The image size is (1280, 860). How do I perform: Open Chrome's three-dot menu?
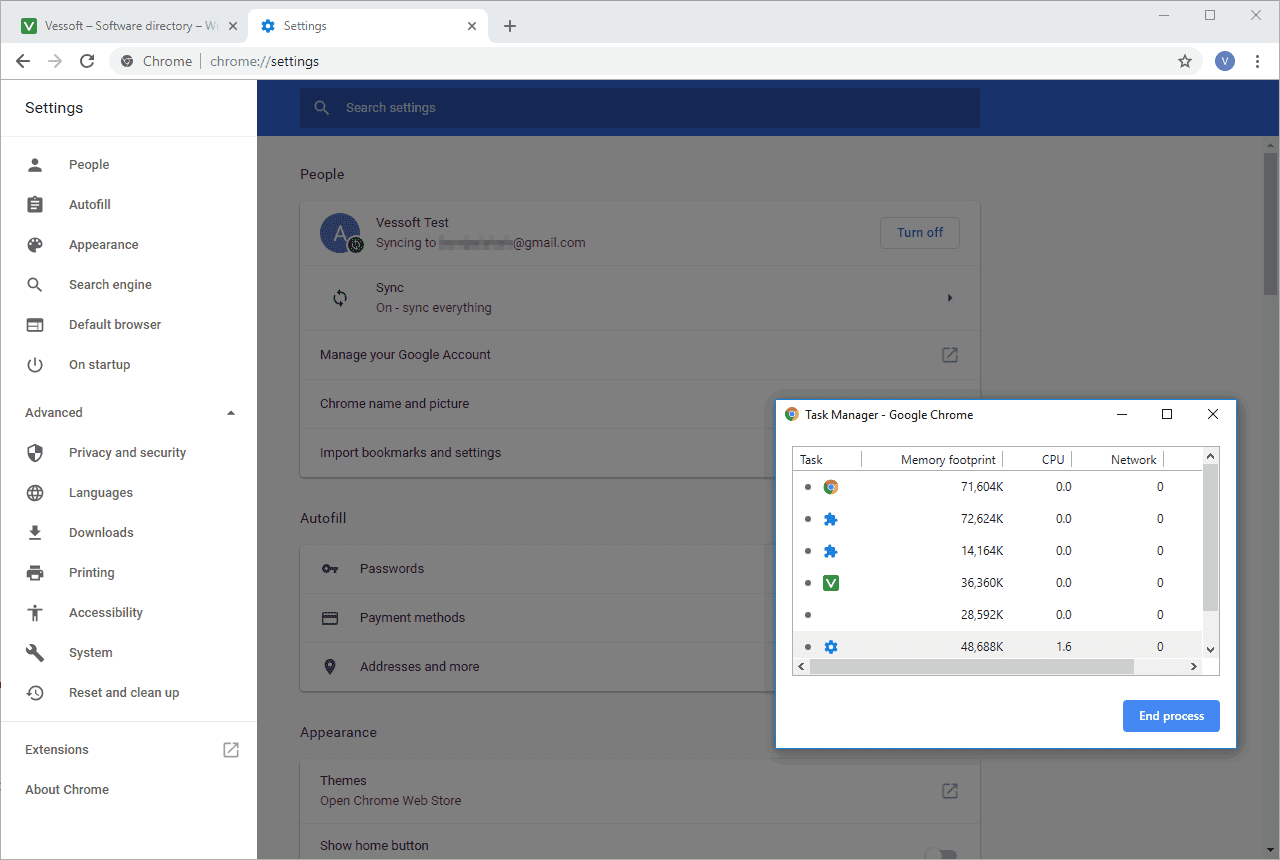coord(1257,61)
